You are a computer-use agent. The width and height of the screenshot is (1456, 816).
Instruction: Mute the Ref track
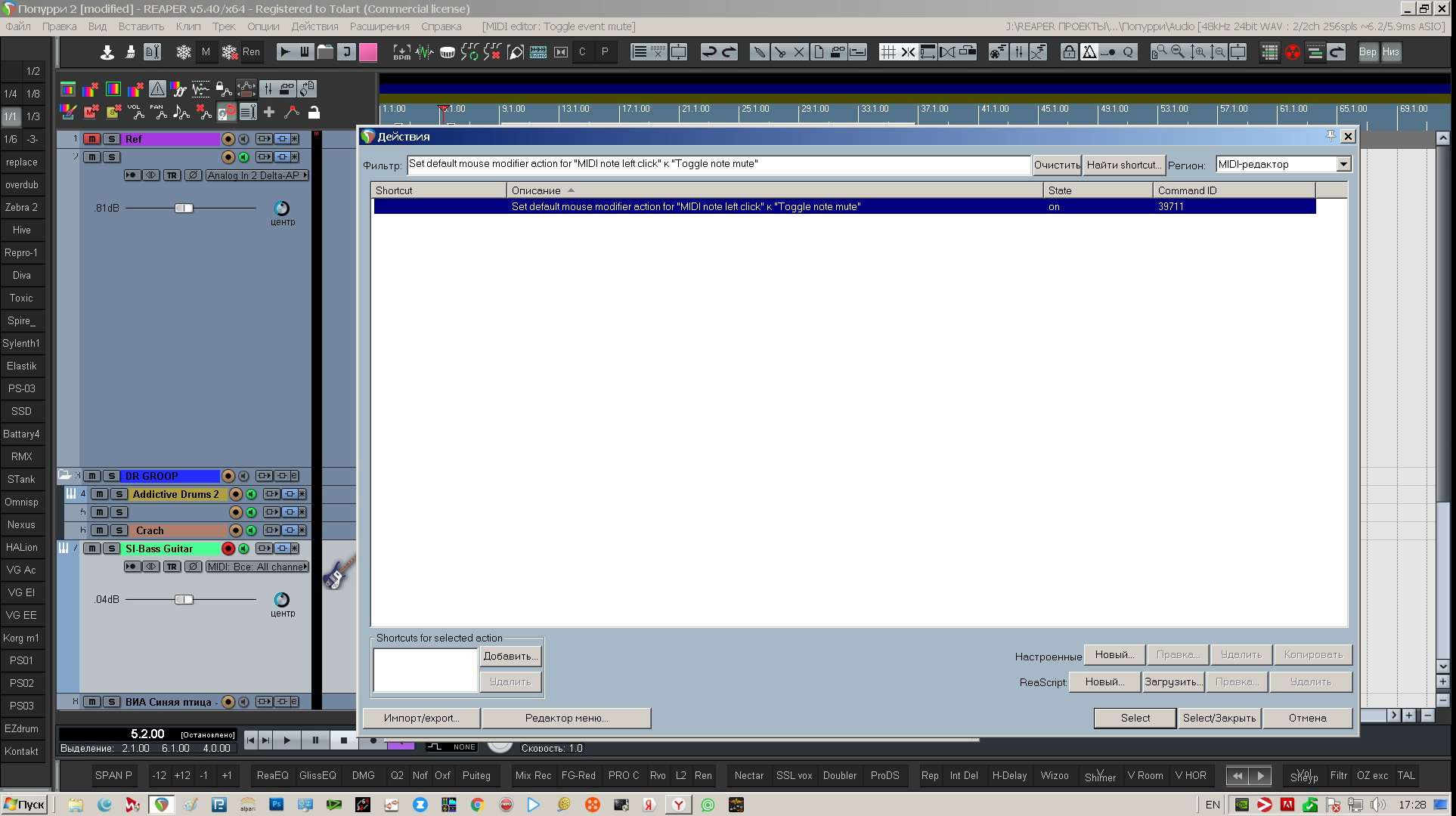[x=91, y=139]
